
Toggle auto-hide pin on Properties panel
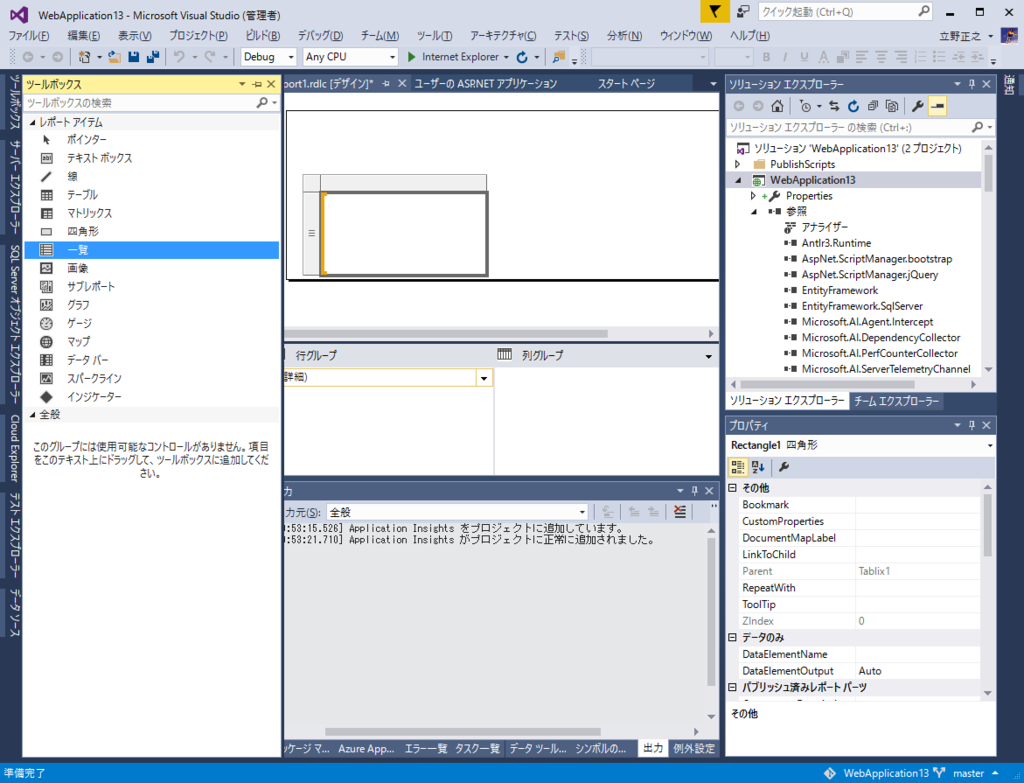click(971, 425)
